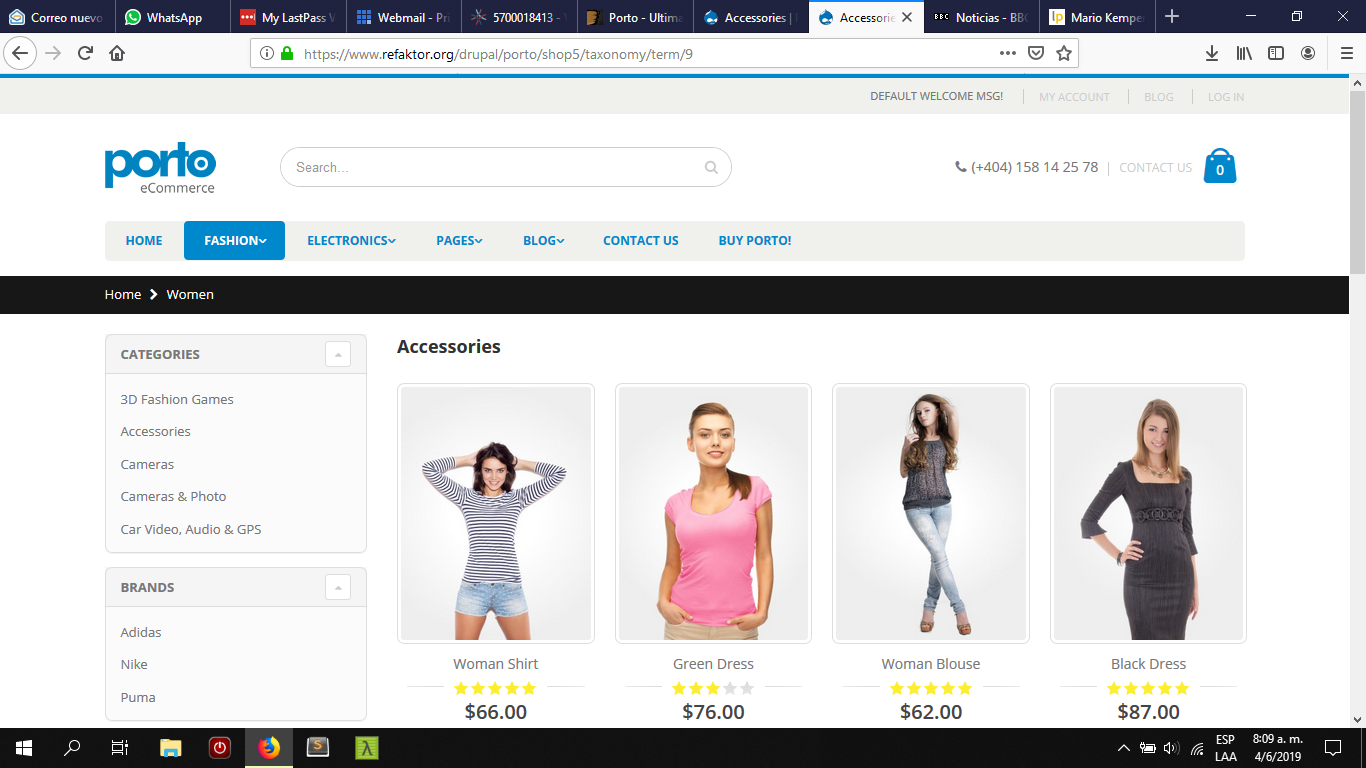
Task: Select Home in the navigation bar
Action: click(x=144, y=240)
